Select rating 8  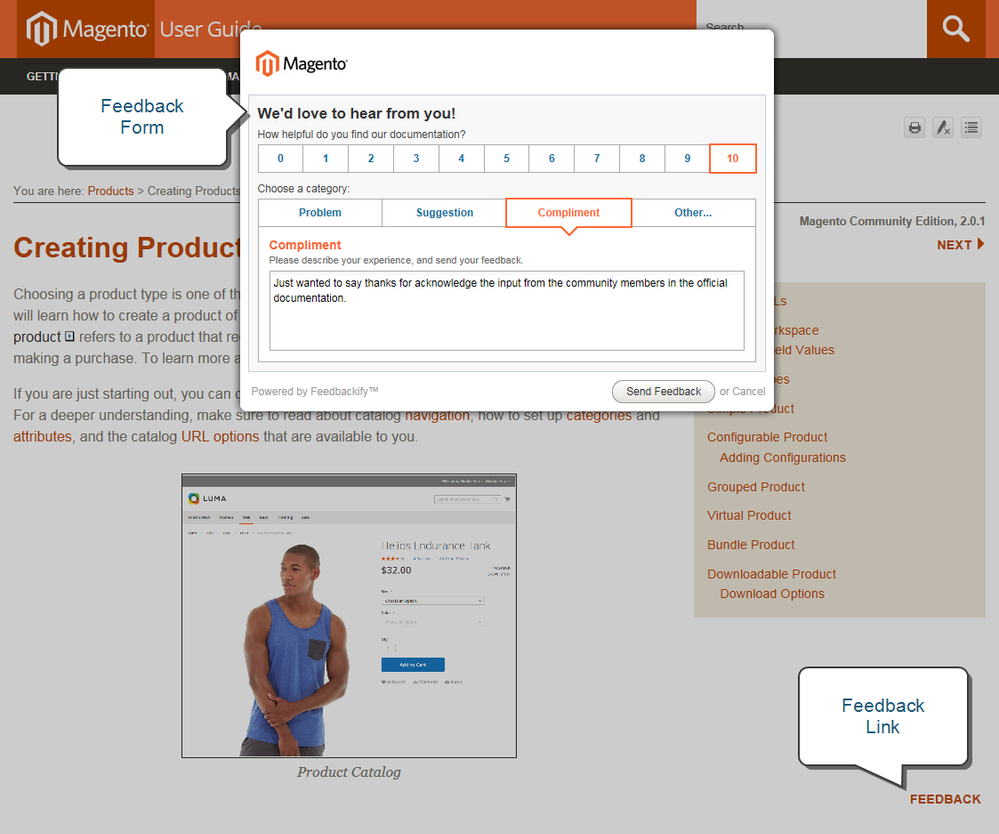coord(642,159)
